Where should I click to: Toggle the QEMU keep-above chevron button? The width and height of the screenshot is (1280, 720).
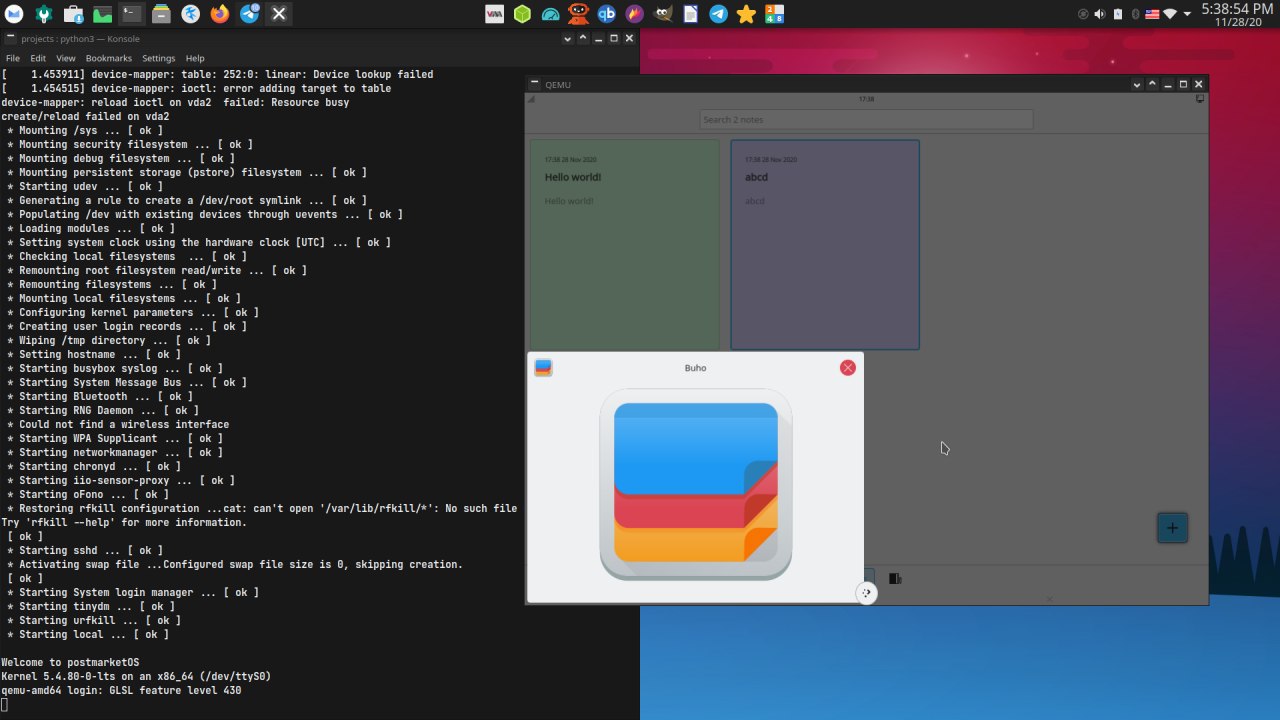click(1152, 84)
